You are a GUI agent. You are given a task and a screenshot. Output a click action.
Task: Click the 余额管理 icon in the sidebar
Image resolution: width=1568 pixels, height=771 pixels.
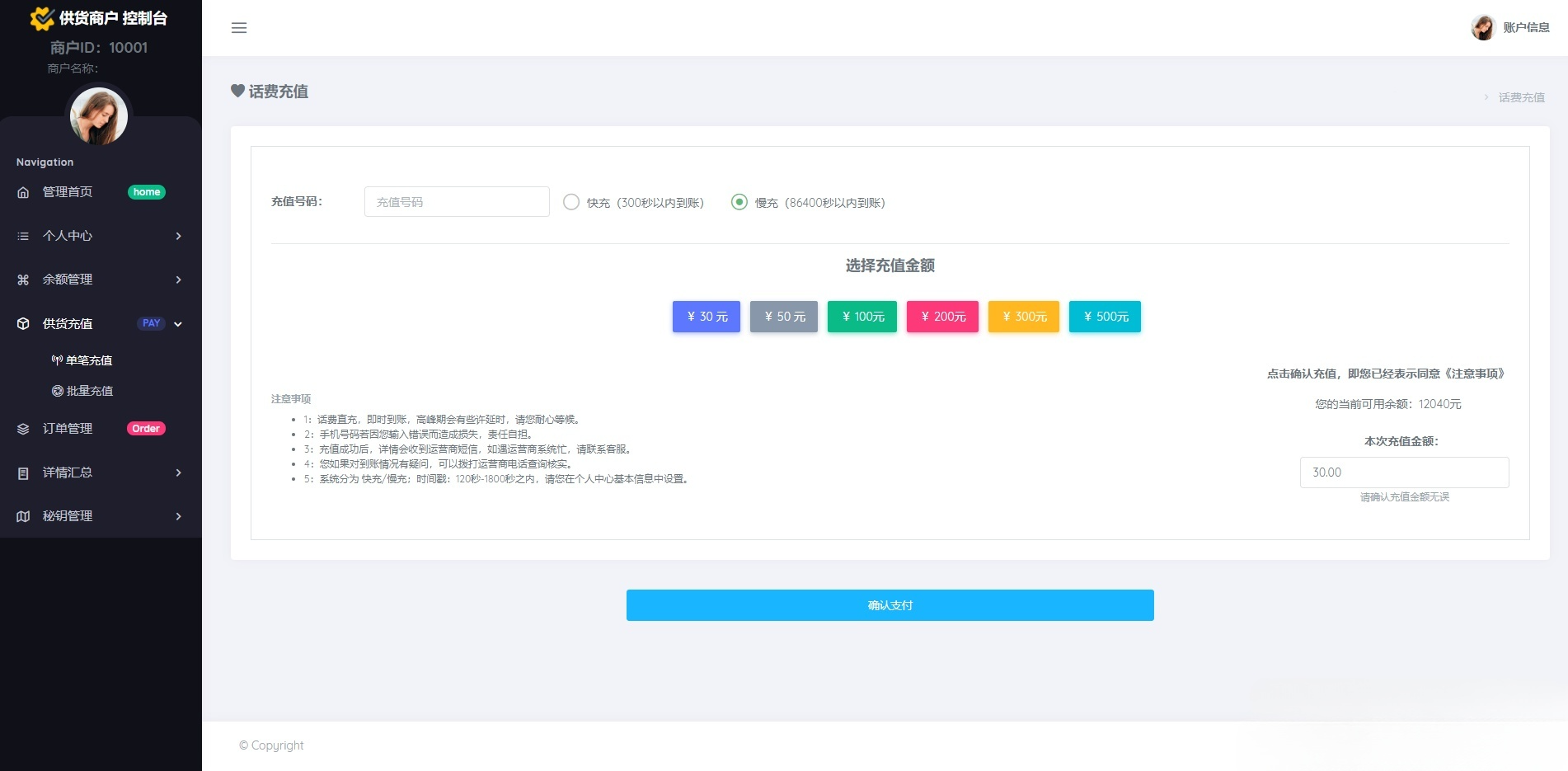point(22,280)
